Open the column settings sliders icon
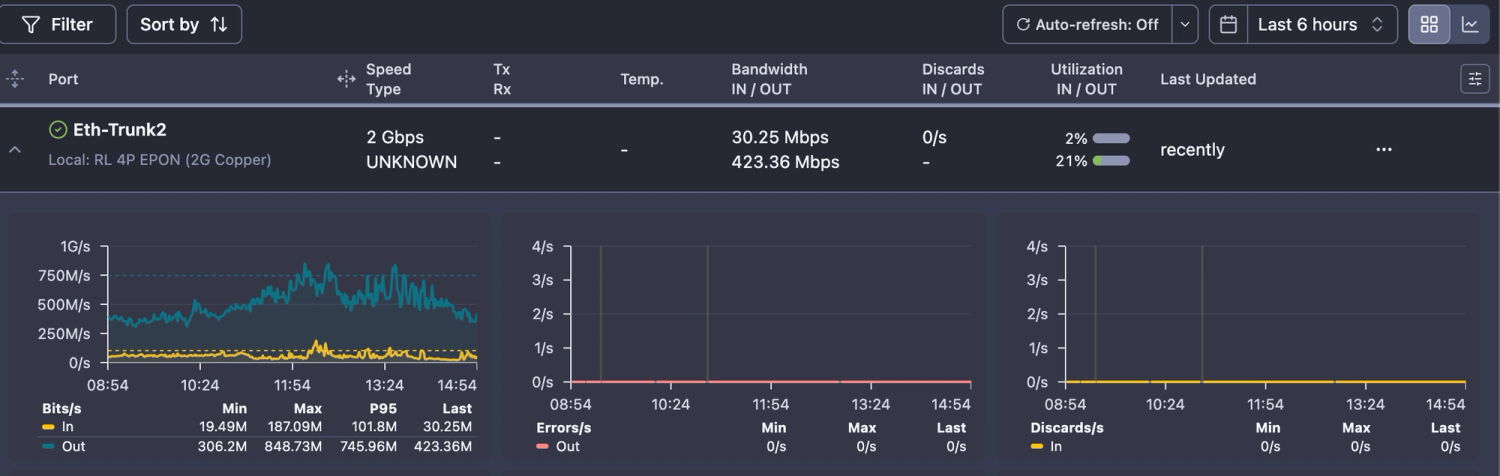This screenshot has width=1500, height=476. [x=1475, y=79]
